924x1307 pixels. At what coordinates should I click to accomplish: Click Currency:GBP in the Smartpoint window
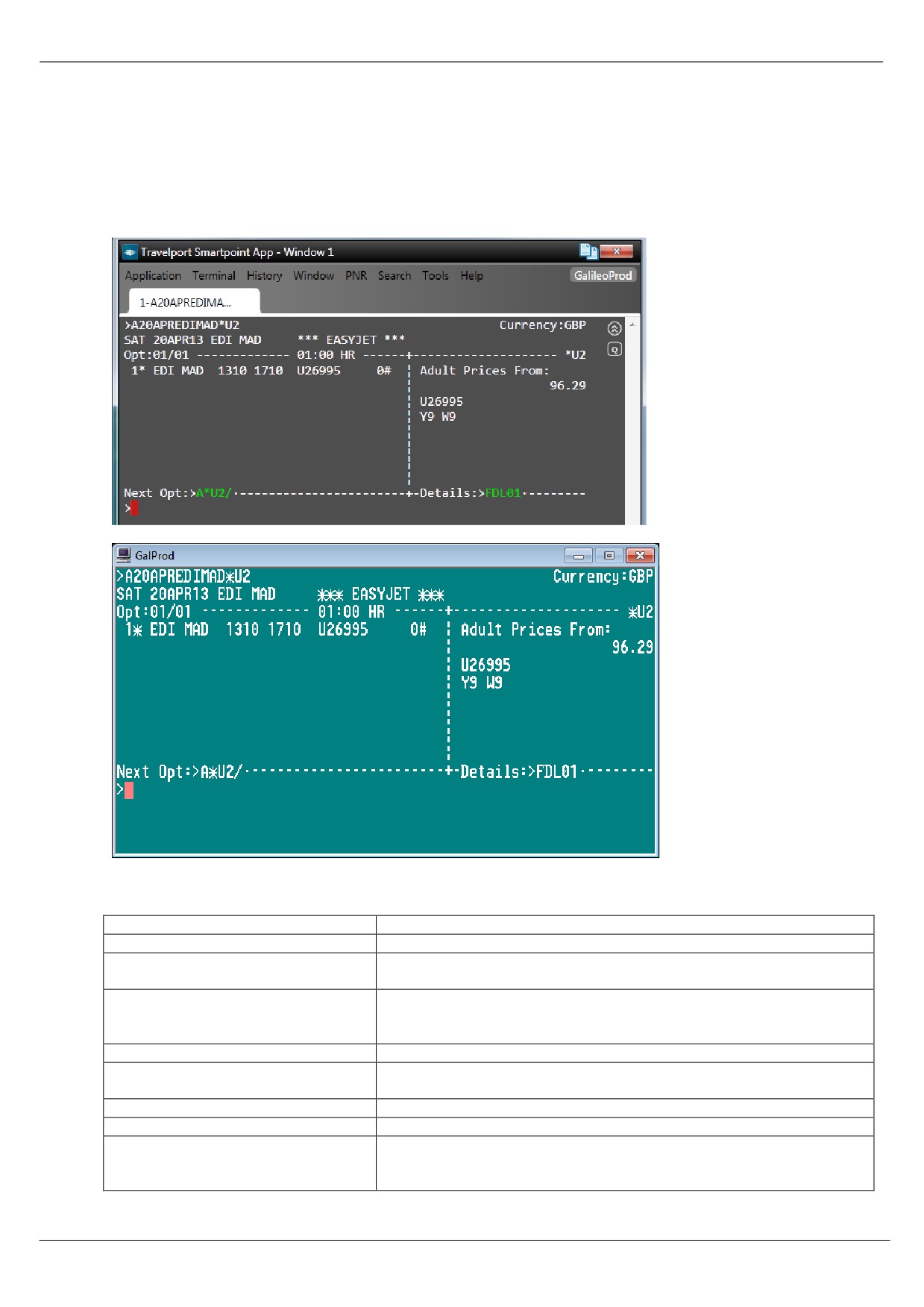tap(543, 325)
